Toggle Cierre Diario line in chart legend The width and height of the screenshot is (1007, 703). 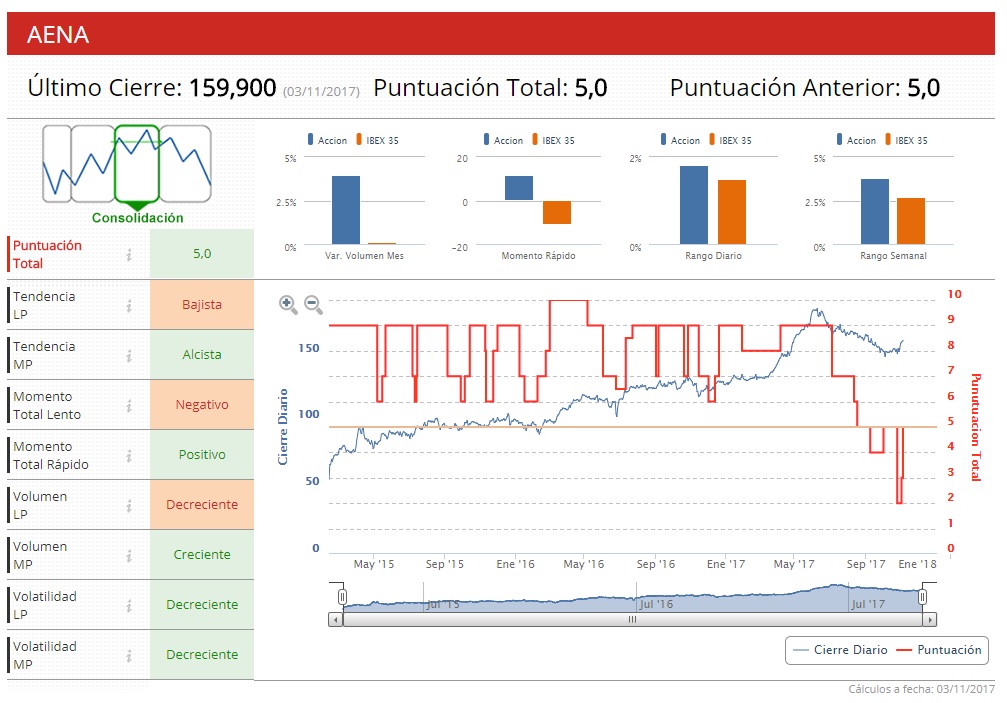[840, 650]
